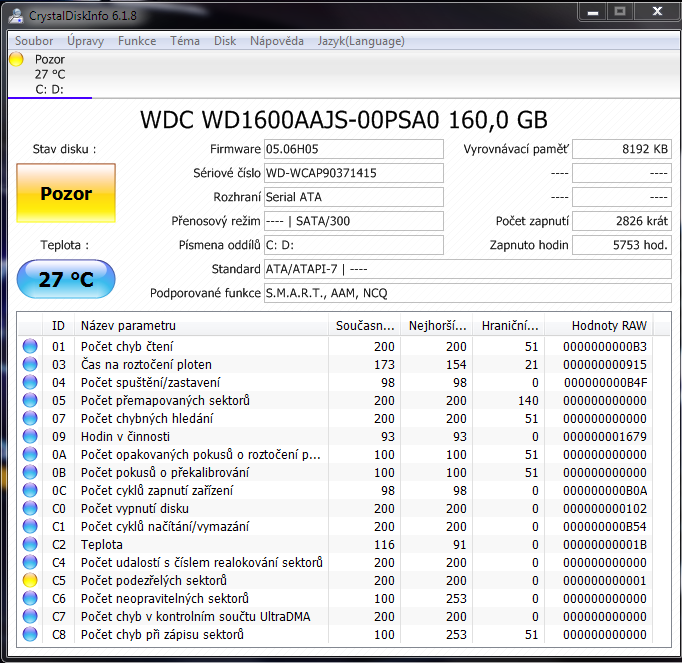Click the blue icon for Počet spuštění/zastavení
Image resolution: width=682 pixels, height=663 pixels.
click(30, 382)
